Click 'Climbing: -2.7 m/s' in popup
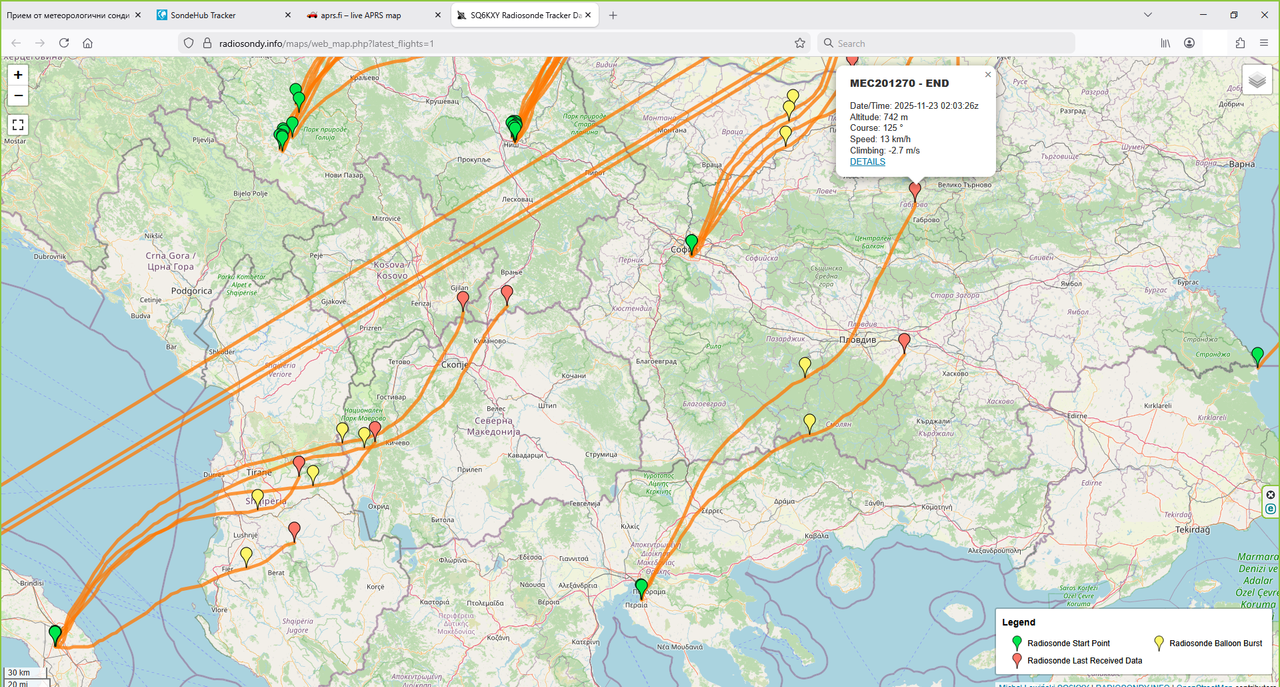Viewport: 1280px width, 687px height. tap(885, 151)
